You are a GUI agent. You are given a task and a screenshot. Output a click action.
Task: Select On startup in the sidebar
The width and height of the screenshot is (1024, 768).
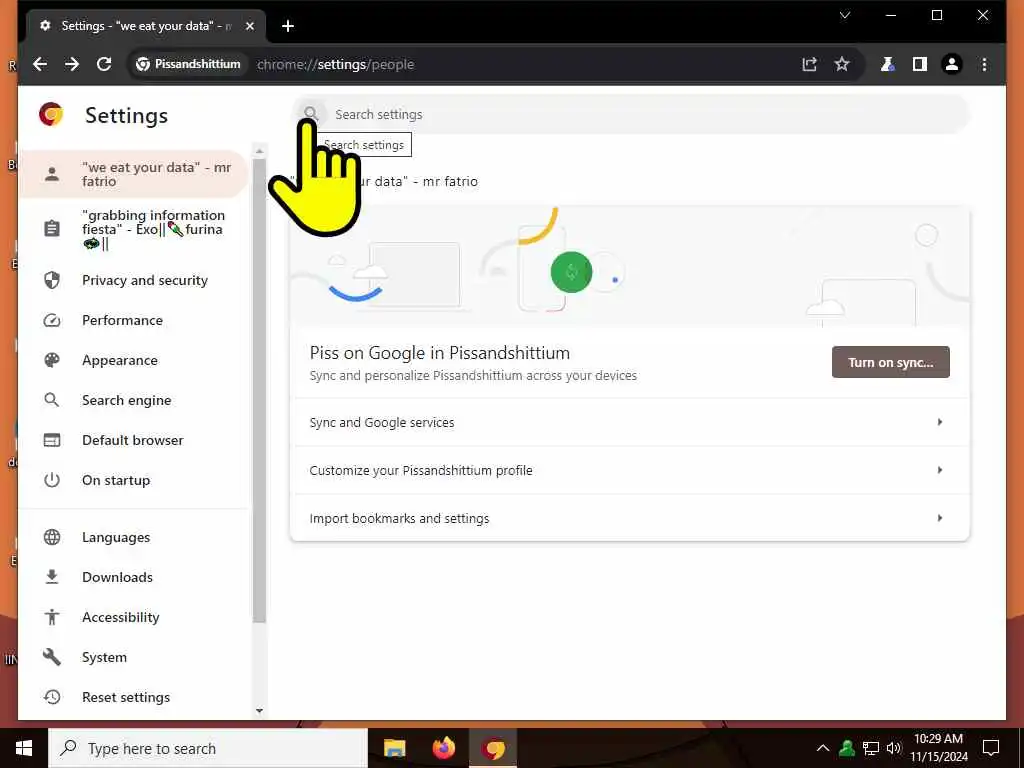tap(134, 480)
